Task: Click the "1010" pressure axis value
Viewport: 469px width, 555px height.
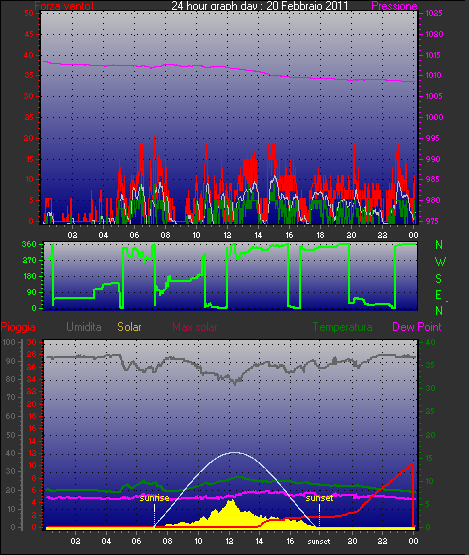Action: [x=433, y=75]
